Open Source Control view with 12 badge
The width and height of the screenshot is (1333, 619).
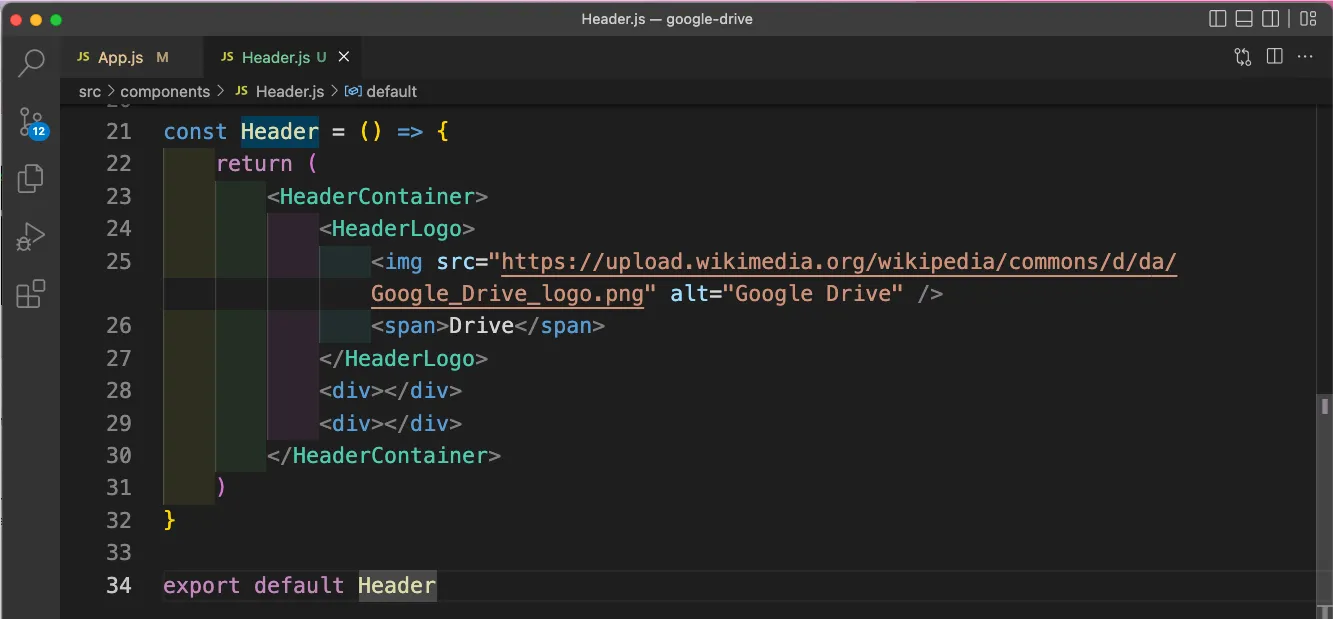pos(31,122)
